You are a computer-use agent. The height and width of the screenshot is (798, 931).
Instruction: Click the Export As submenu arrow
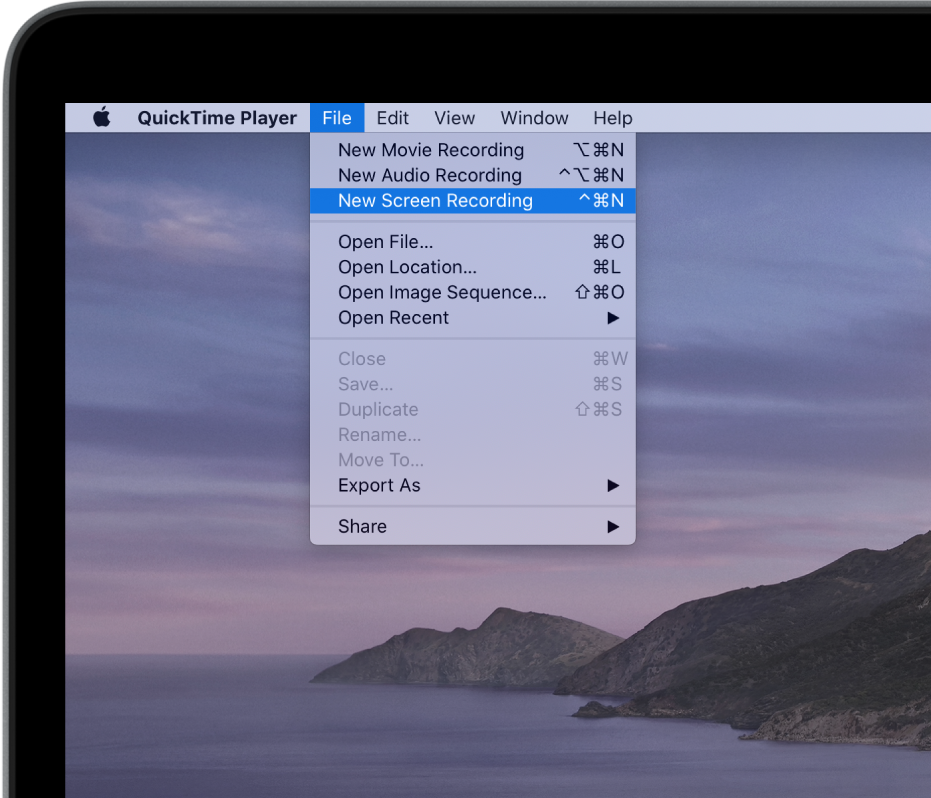(613, 486)
